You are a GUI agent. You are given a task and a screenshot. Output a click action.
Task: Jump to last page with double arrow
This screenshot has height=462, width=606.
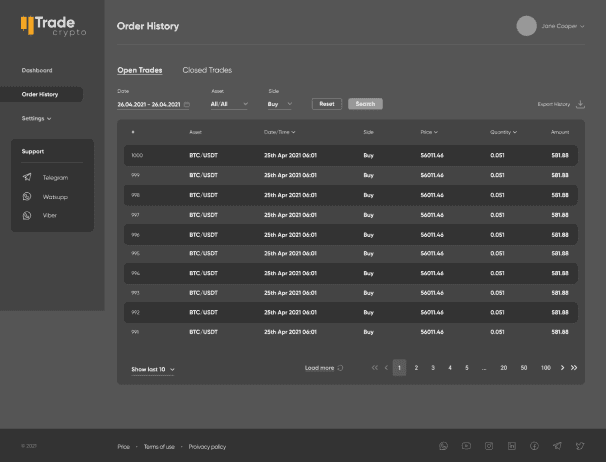pos(574,368)
